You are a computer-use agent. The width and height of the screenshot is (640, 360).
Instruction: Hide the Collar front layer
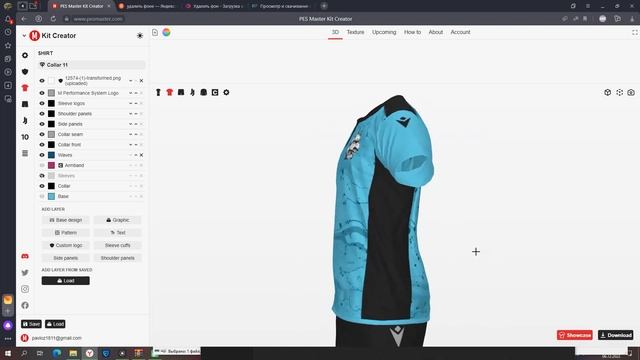coord(42,144)
